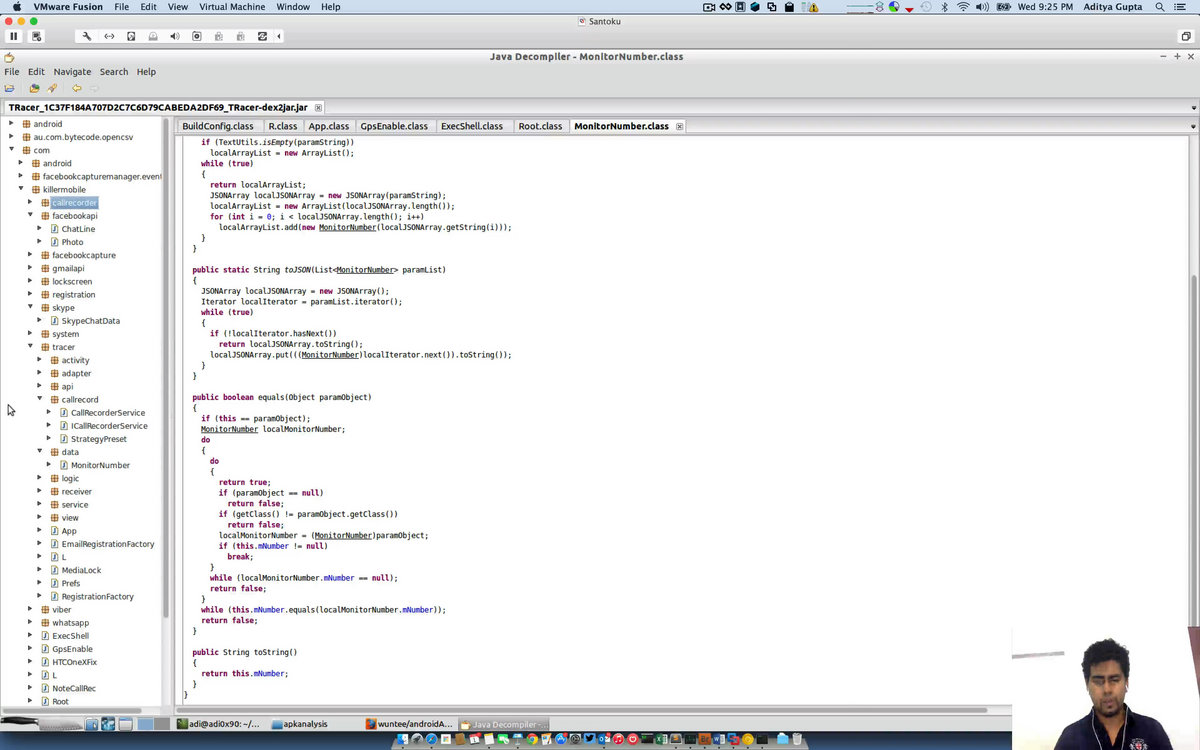This screenshot has width=1200, height=750.
Task: Click lockscreen package icon
Action: 44,282
